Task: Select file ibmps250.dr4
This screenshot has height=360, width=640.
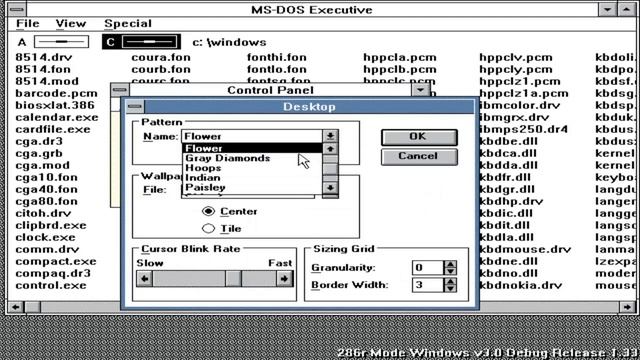Action: click(524, 129)
